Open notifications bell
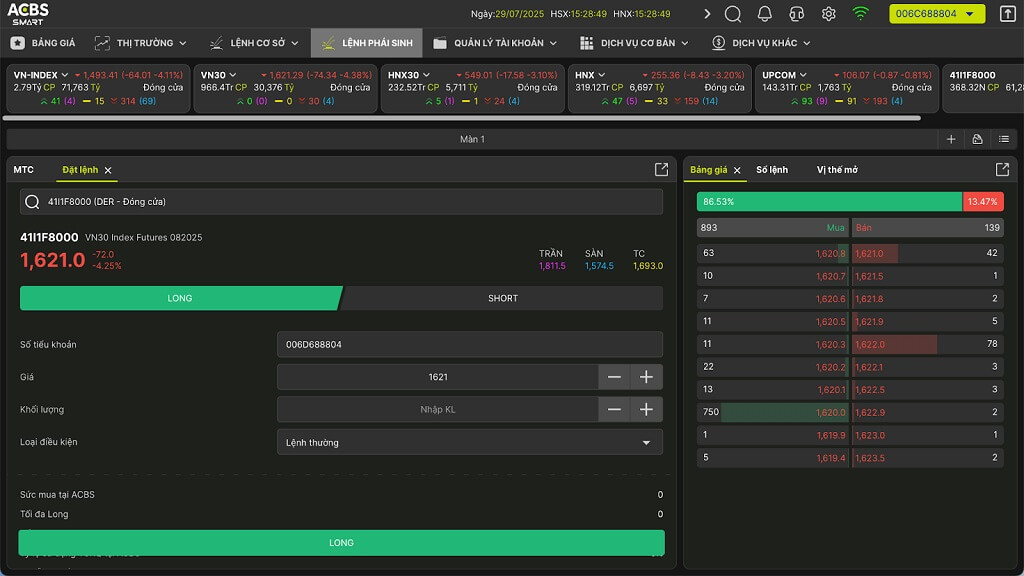Viewport: 1024px width, 576px height. tap(764, 14)
